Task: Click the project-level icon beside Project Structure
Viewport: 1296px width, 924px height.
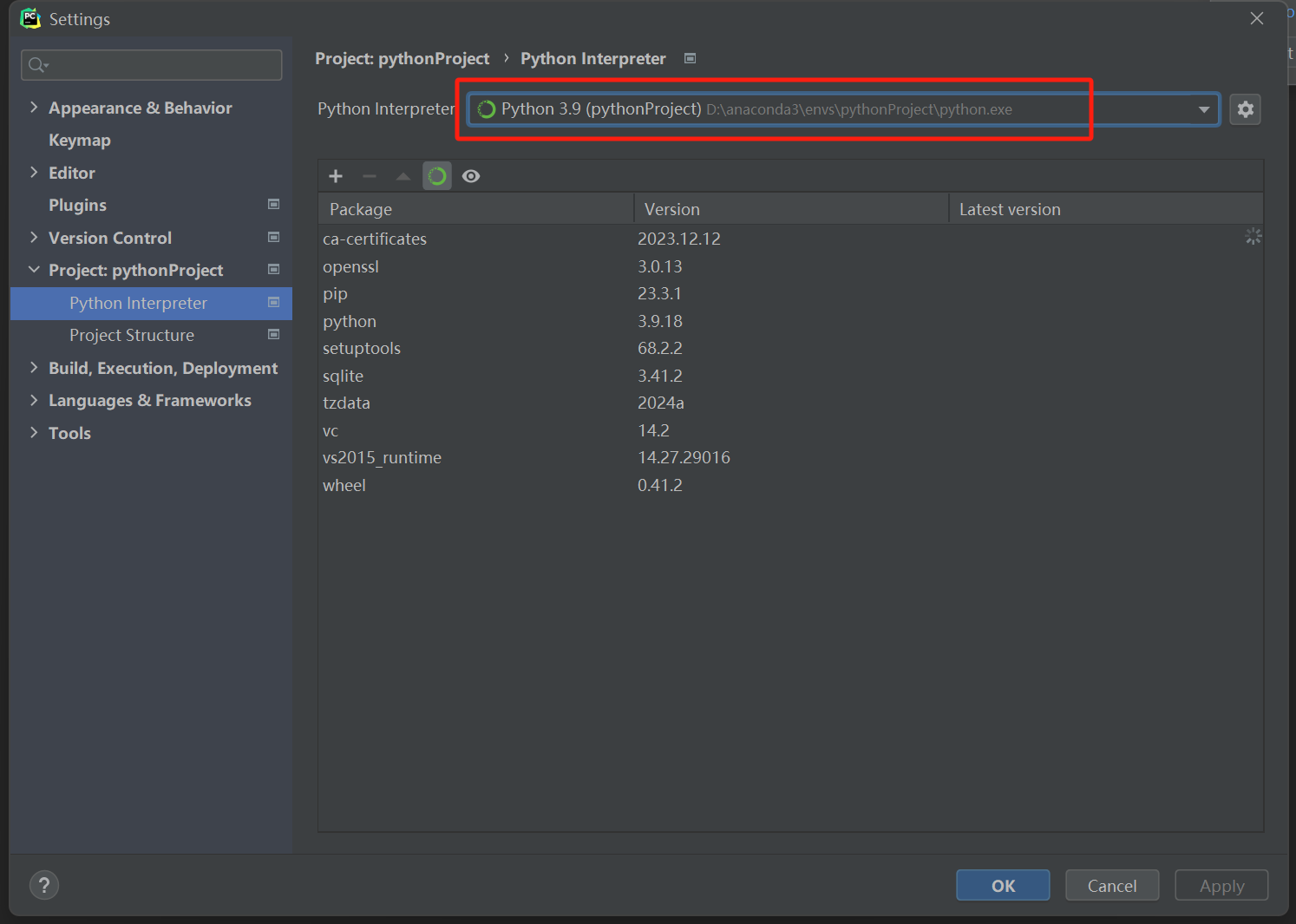Action: point(274,335)
